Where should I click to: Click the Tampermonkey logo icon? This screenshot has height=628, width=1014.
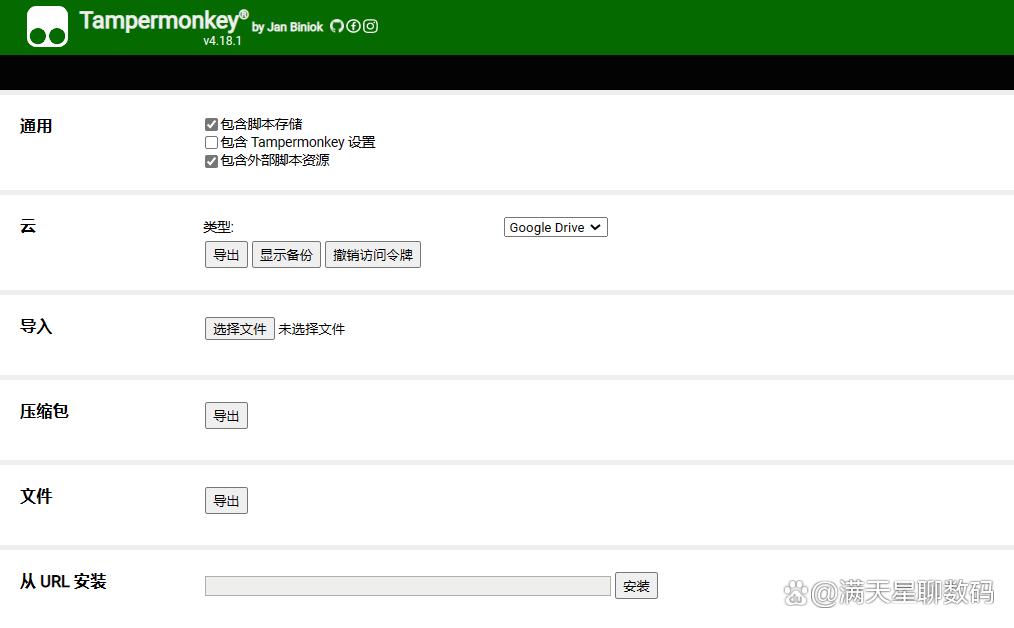coord(47,27)
